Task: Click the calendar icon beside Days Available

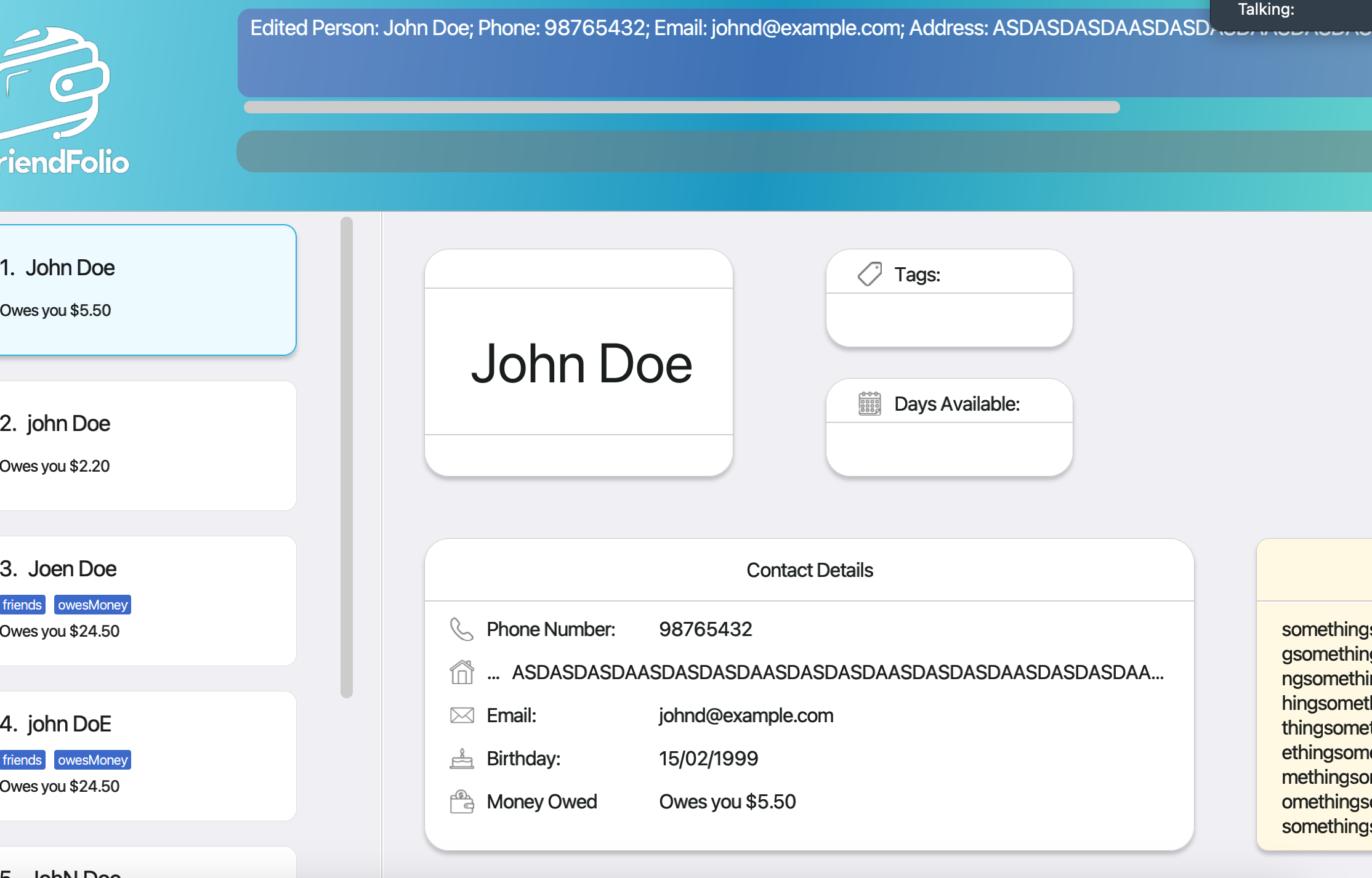Action: pos(870,404)
